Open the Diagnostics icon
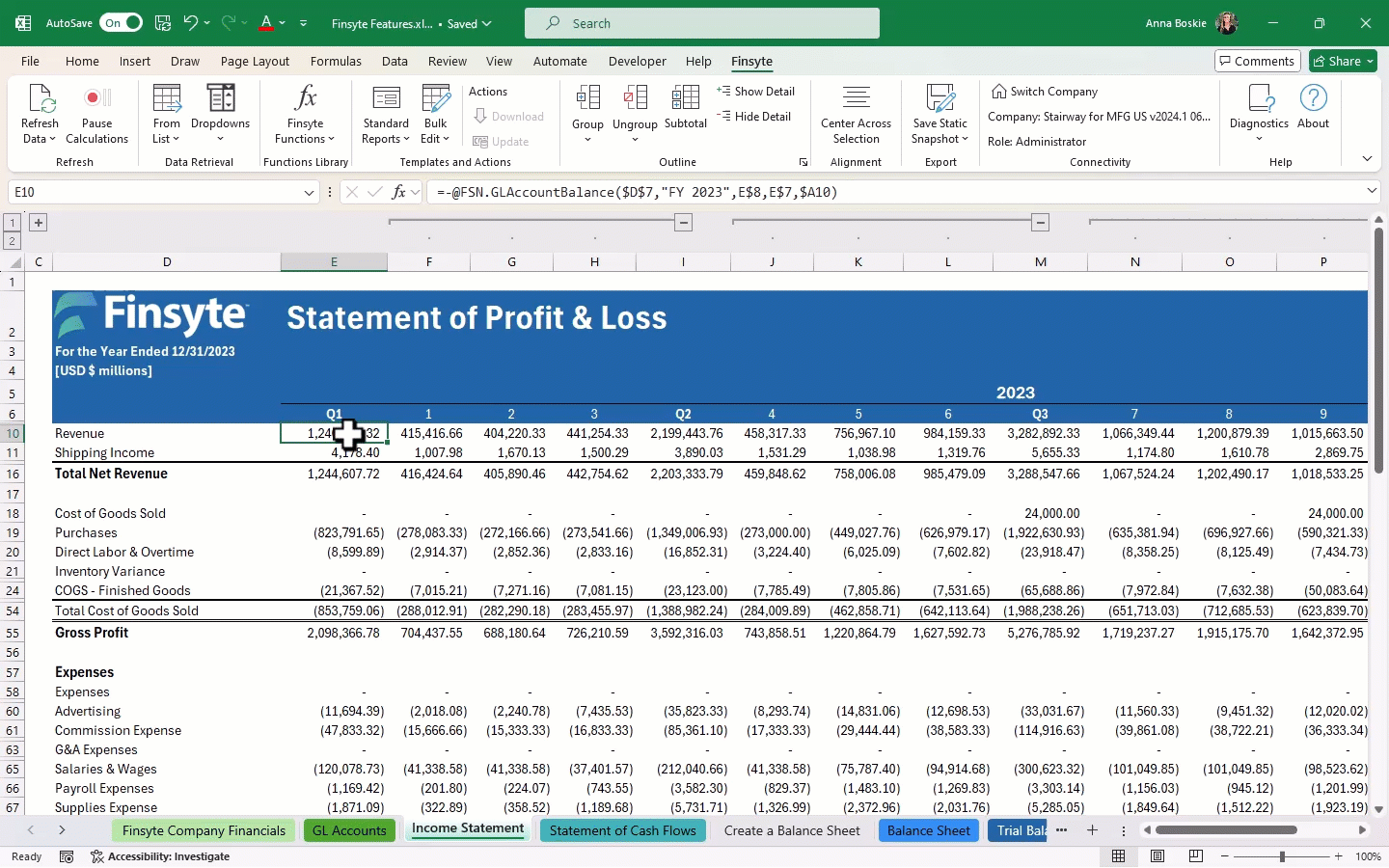This screenshot has height=868, width=1389. [1260, 98]
